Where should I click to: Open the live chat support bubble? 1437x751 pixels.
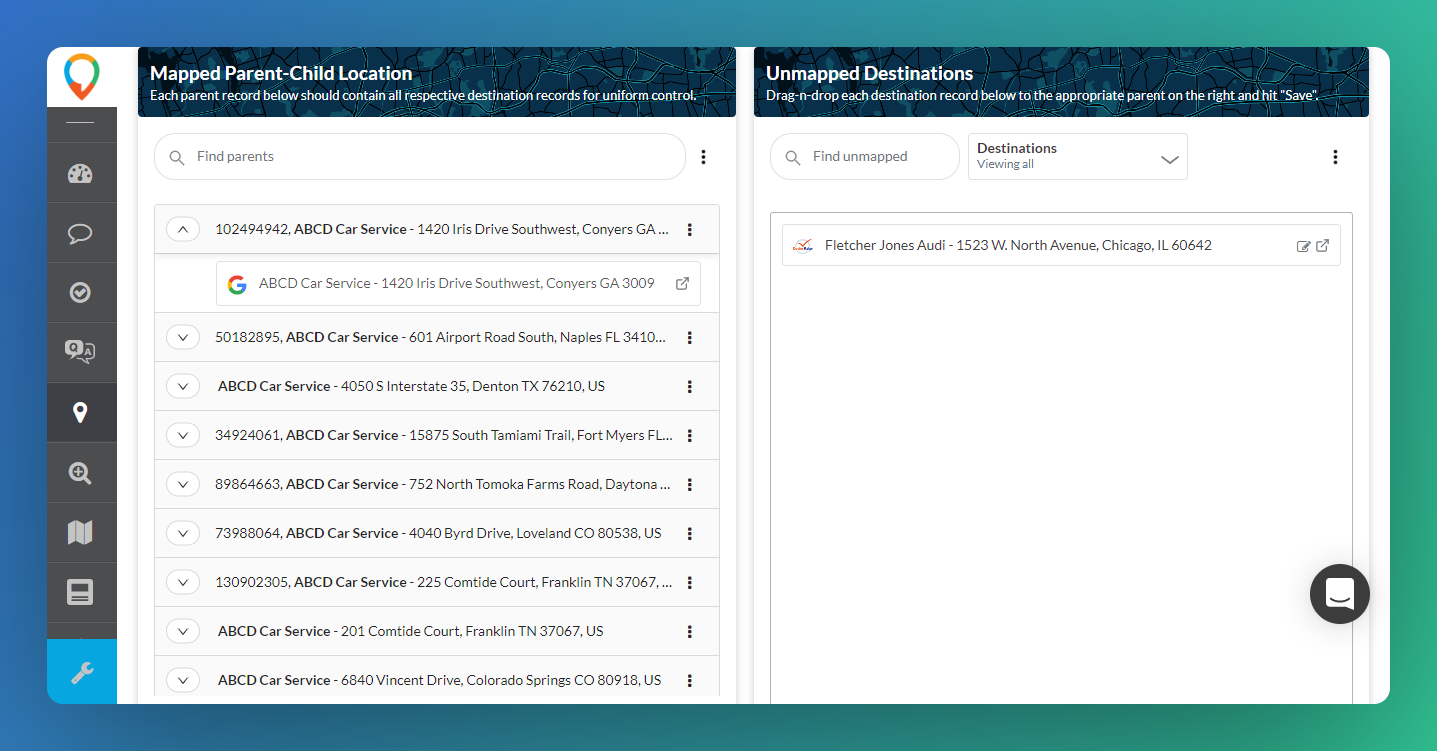point(1340,594)
